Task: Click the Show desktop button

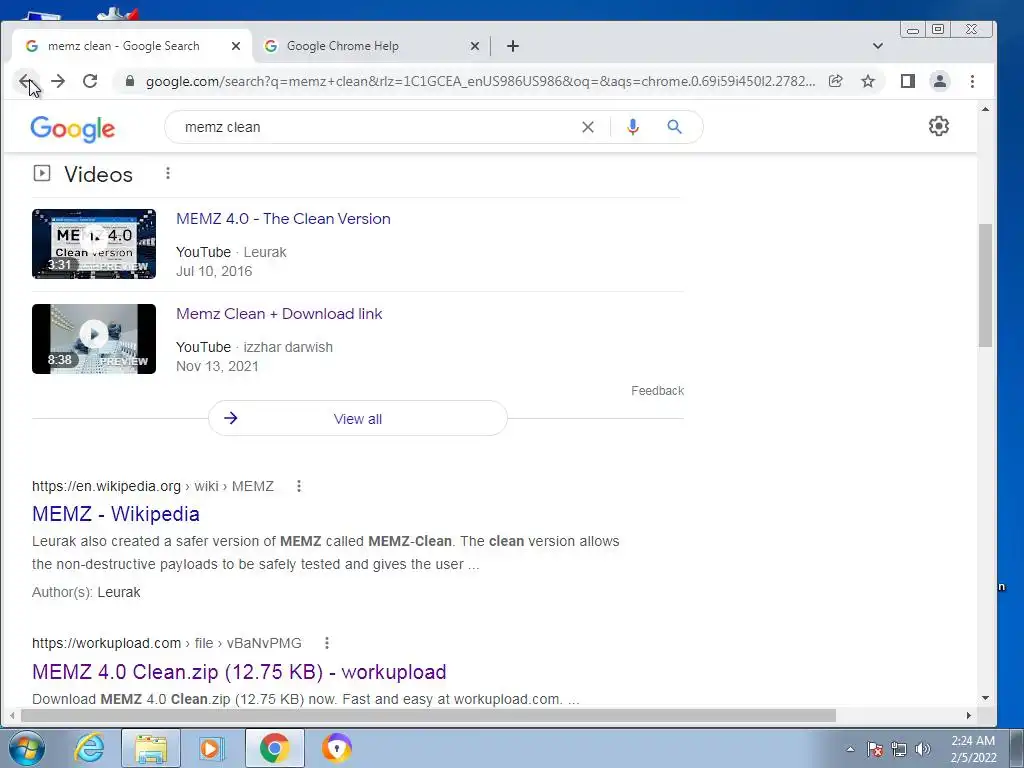Action: (x=1017, y=748)
